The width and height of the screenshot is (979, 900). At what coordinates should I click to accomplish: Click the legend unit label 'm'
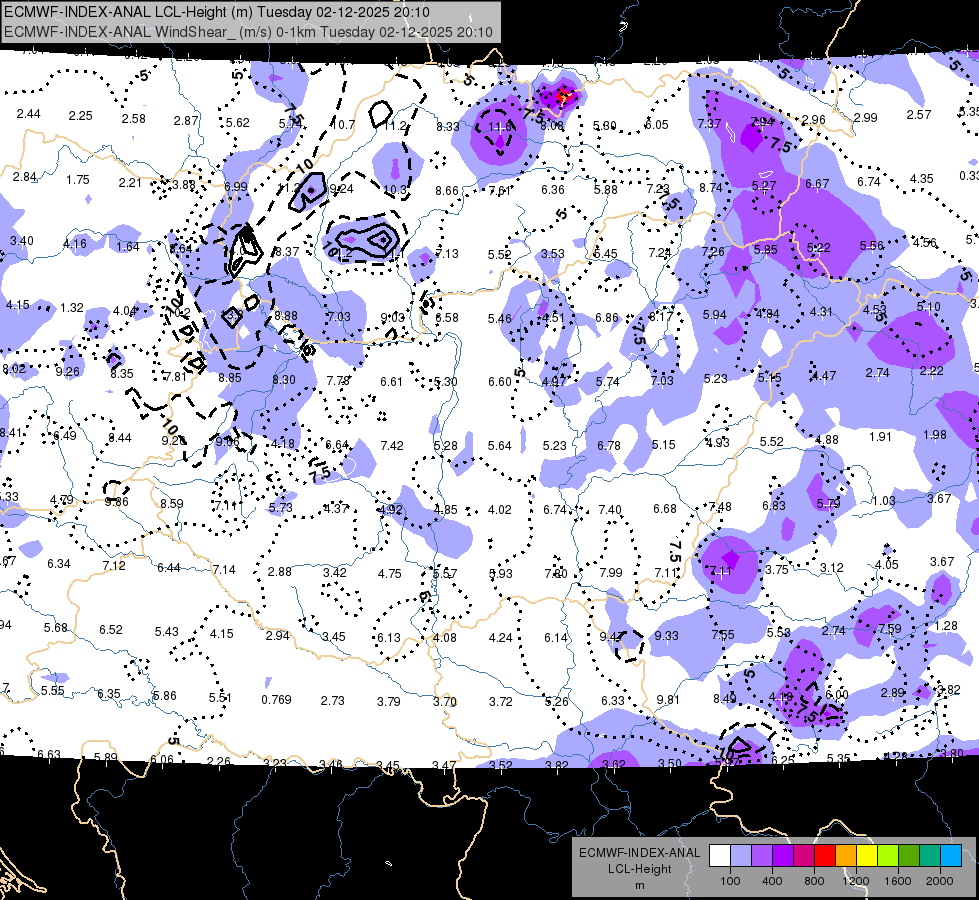[640, 885]
